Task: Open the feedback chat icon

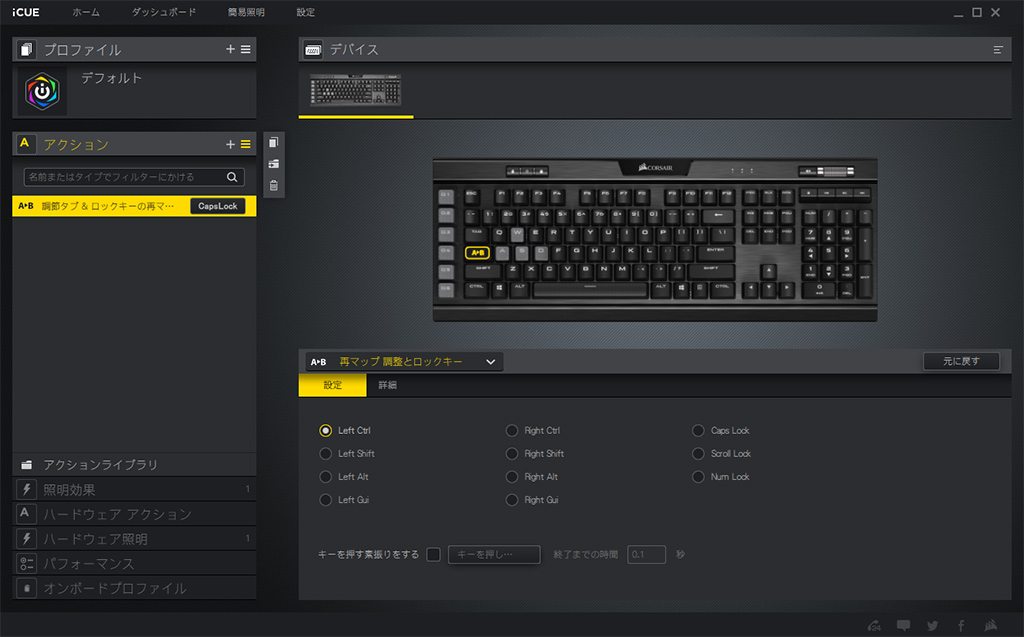Action: pos(903,625)
